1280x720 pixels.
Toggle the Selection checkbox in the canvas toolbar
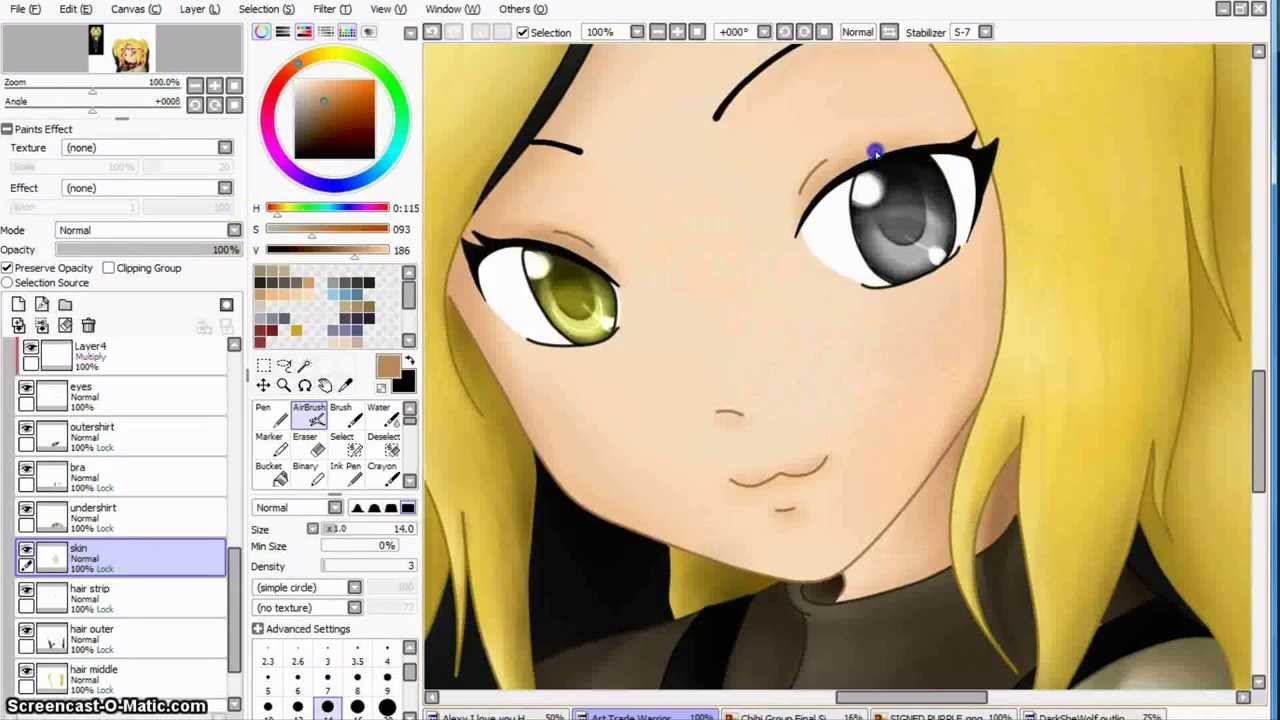click(522, 32)
